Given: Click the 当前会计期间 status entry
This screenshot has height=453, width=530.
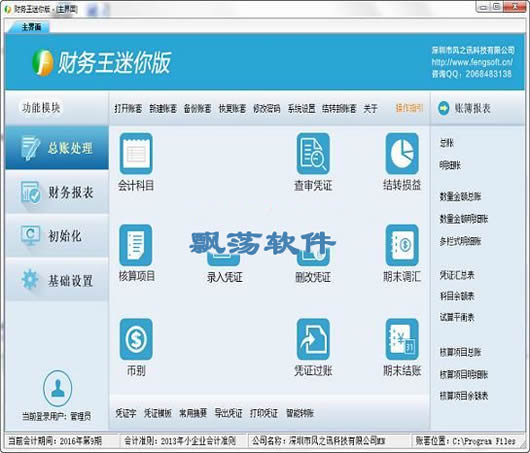Looking at the screenshot, I should (55, 440).
